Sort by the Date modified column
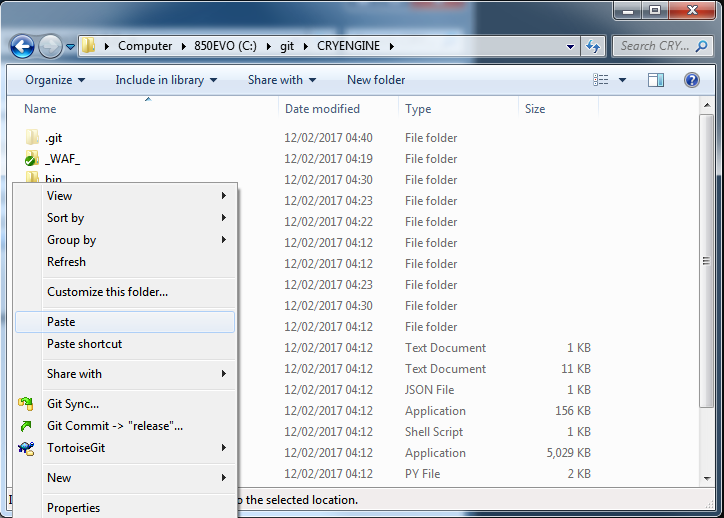This screenshot has width=724, height=518. click(322, 109)
